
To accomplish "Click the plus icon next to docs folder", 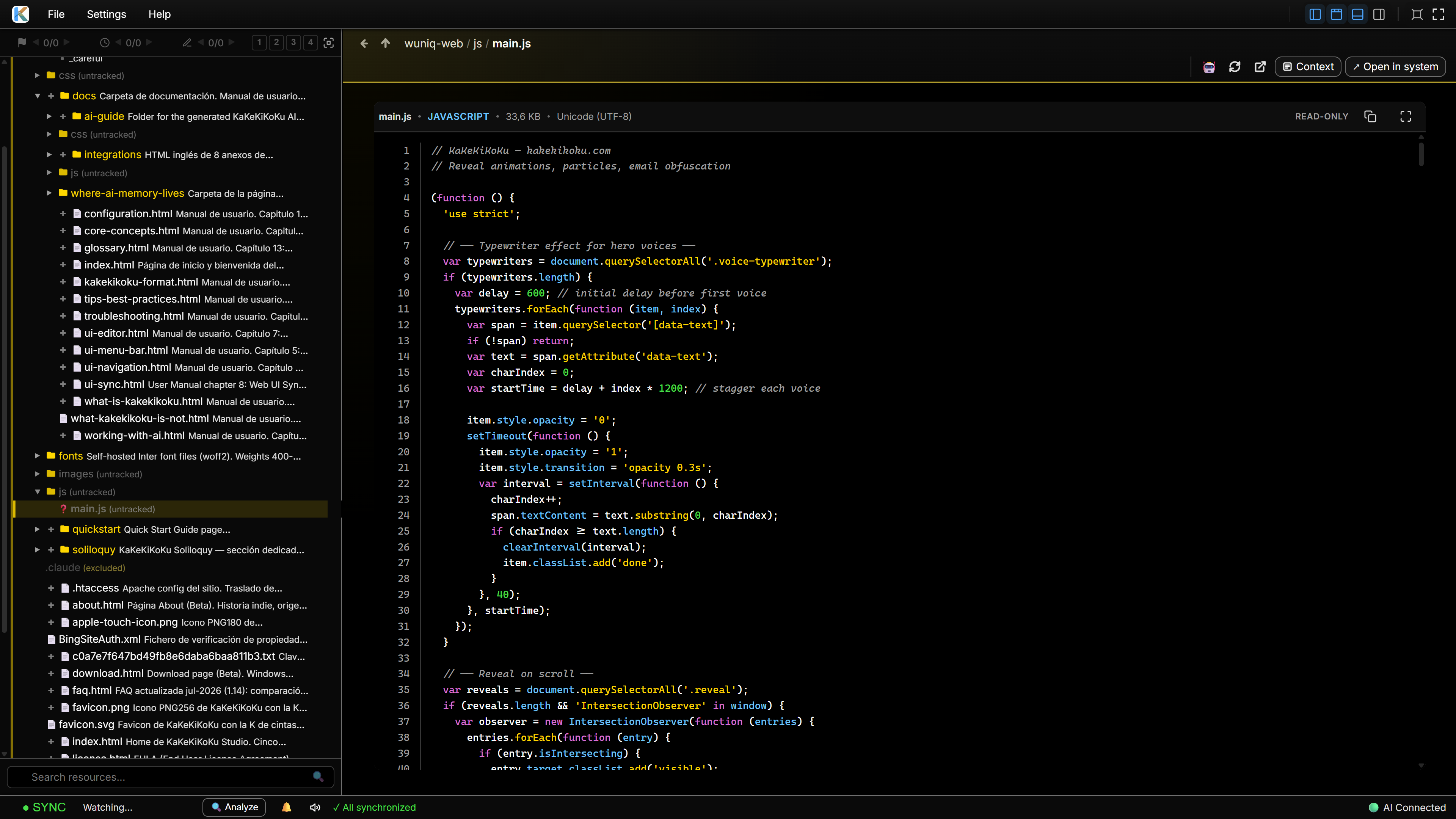I will [51, 96].
